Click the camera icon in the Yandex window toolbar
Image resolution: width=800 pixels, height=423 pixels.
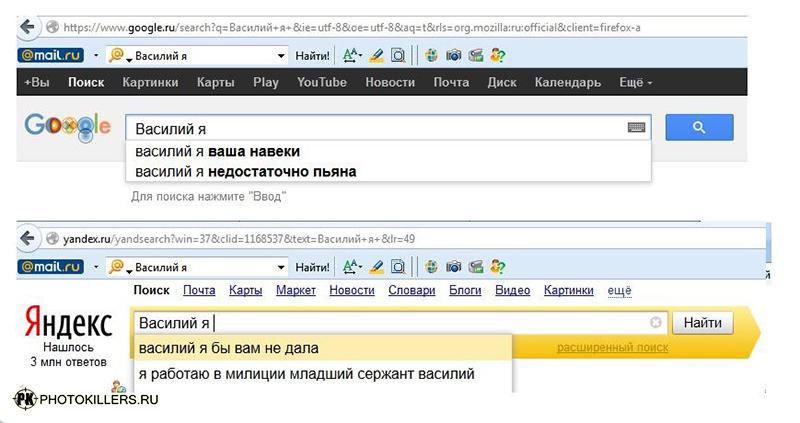(454, 266)
